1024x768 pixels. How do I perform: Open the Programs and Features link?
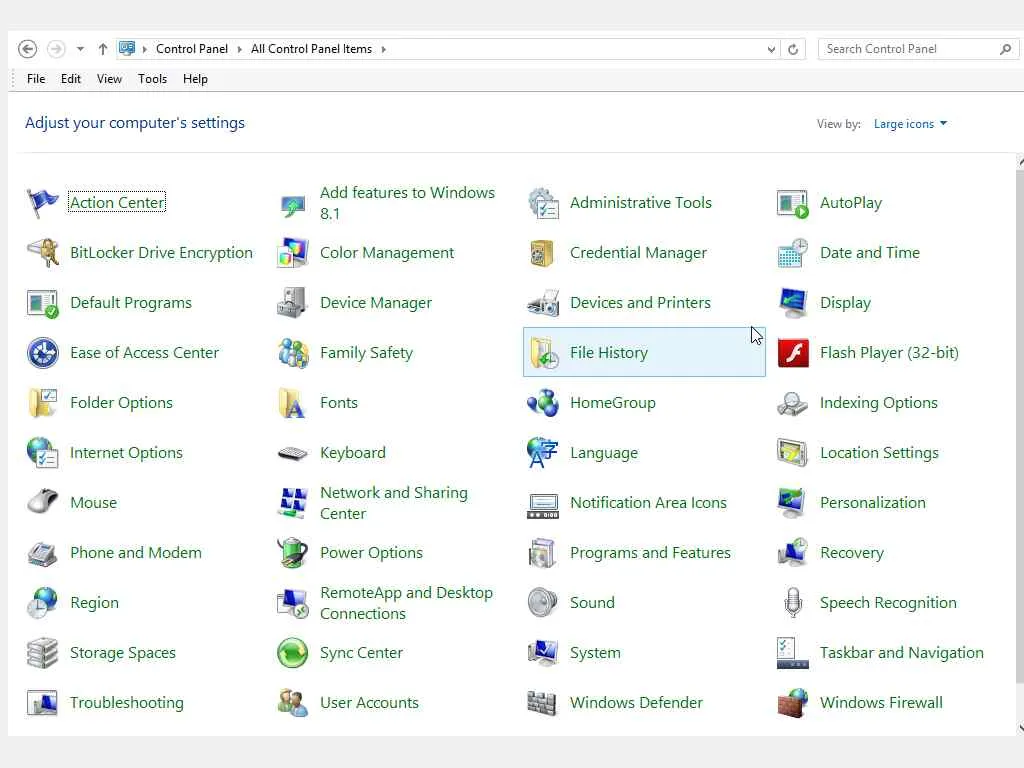650,553
